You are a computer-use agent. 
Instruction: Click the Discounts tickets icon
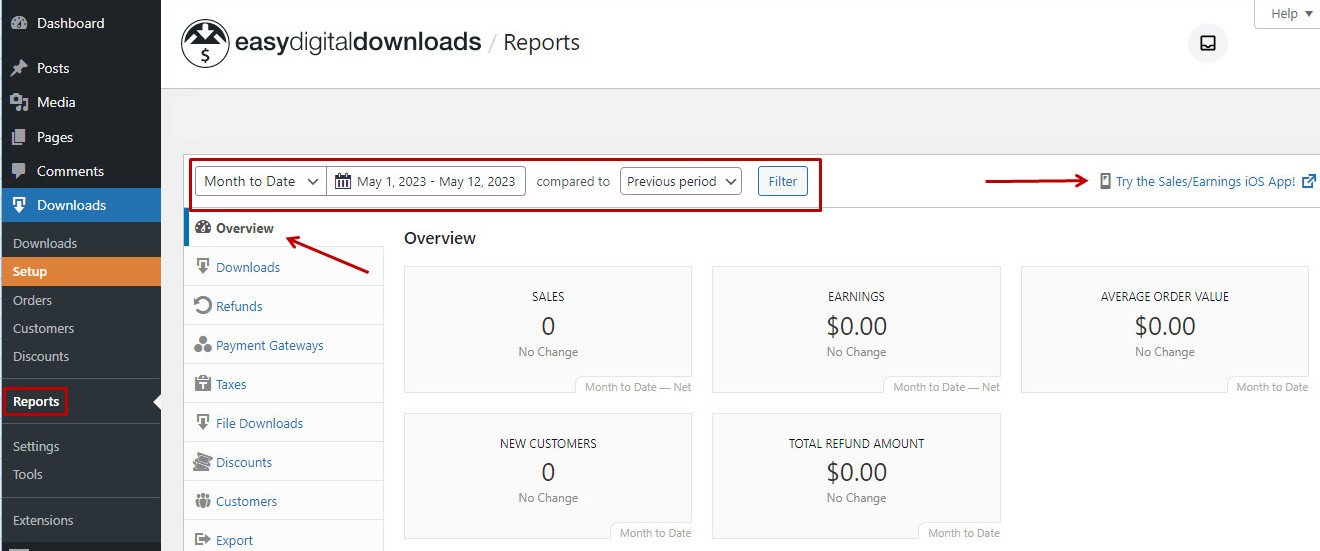tap(203, 462)
